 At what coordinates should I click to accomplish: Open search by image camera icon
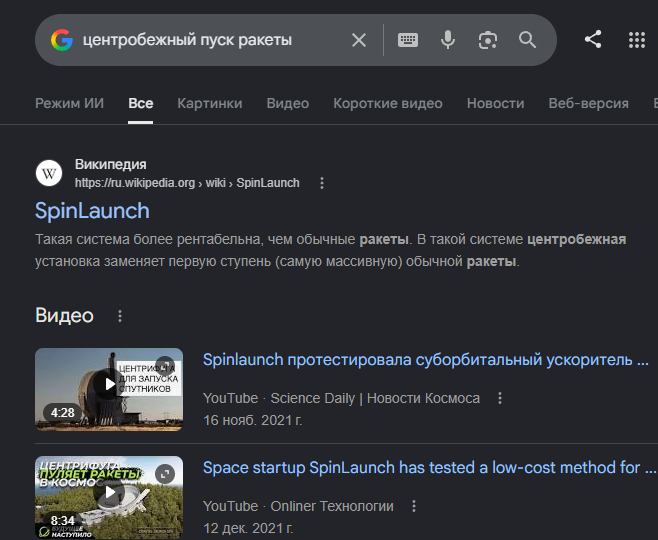tap(488, 40)
